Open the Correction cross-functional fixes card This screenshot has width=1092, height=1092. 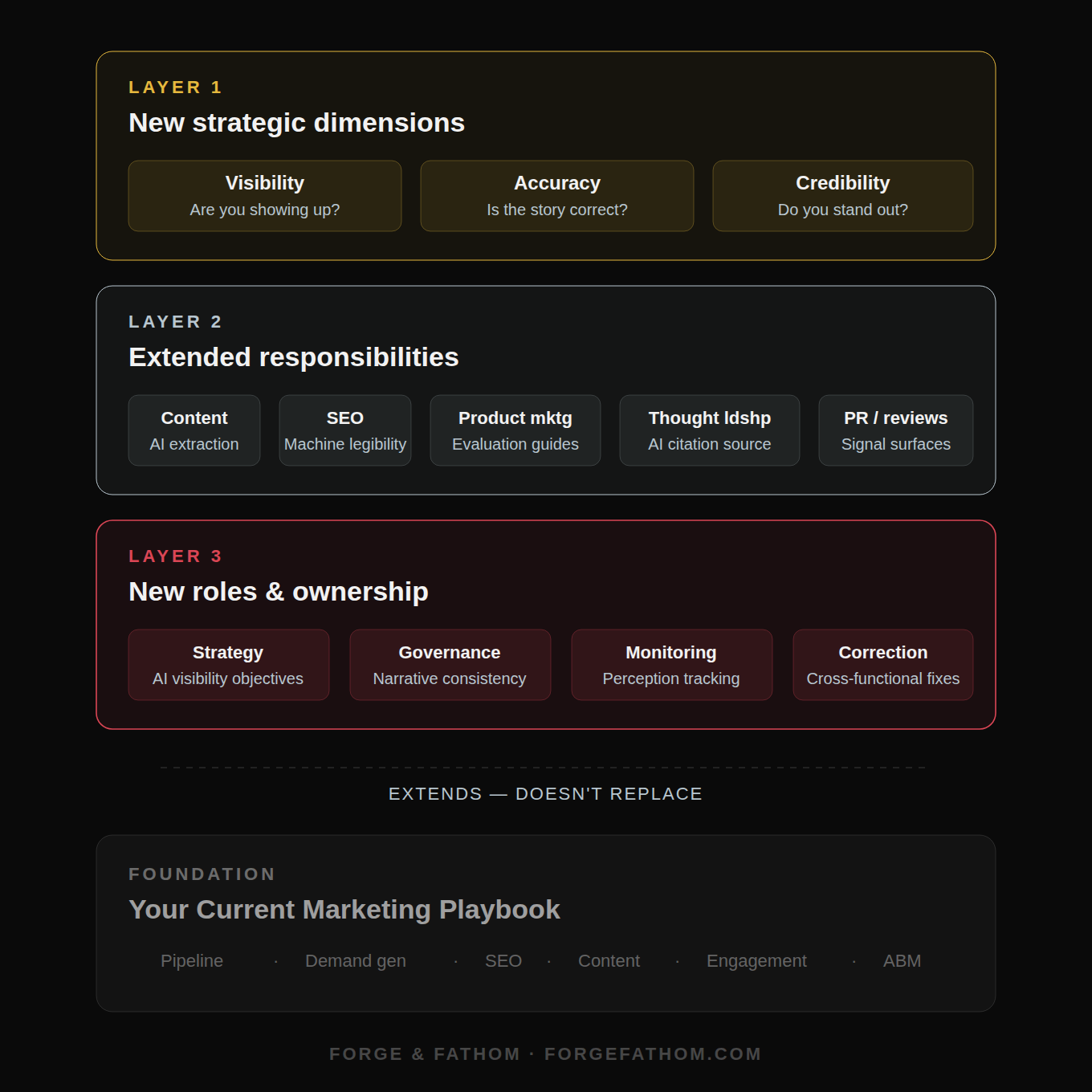pyautogui.click(x=882, y=664)
